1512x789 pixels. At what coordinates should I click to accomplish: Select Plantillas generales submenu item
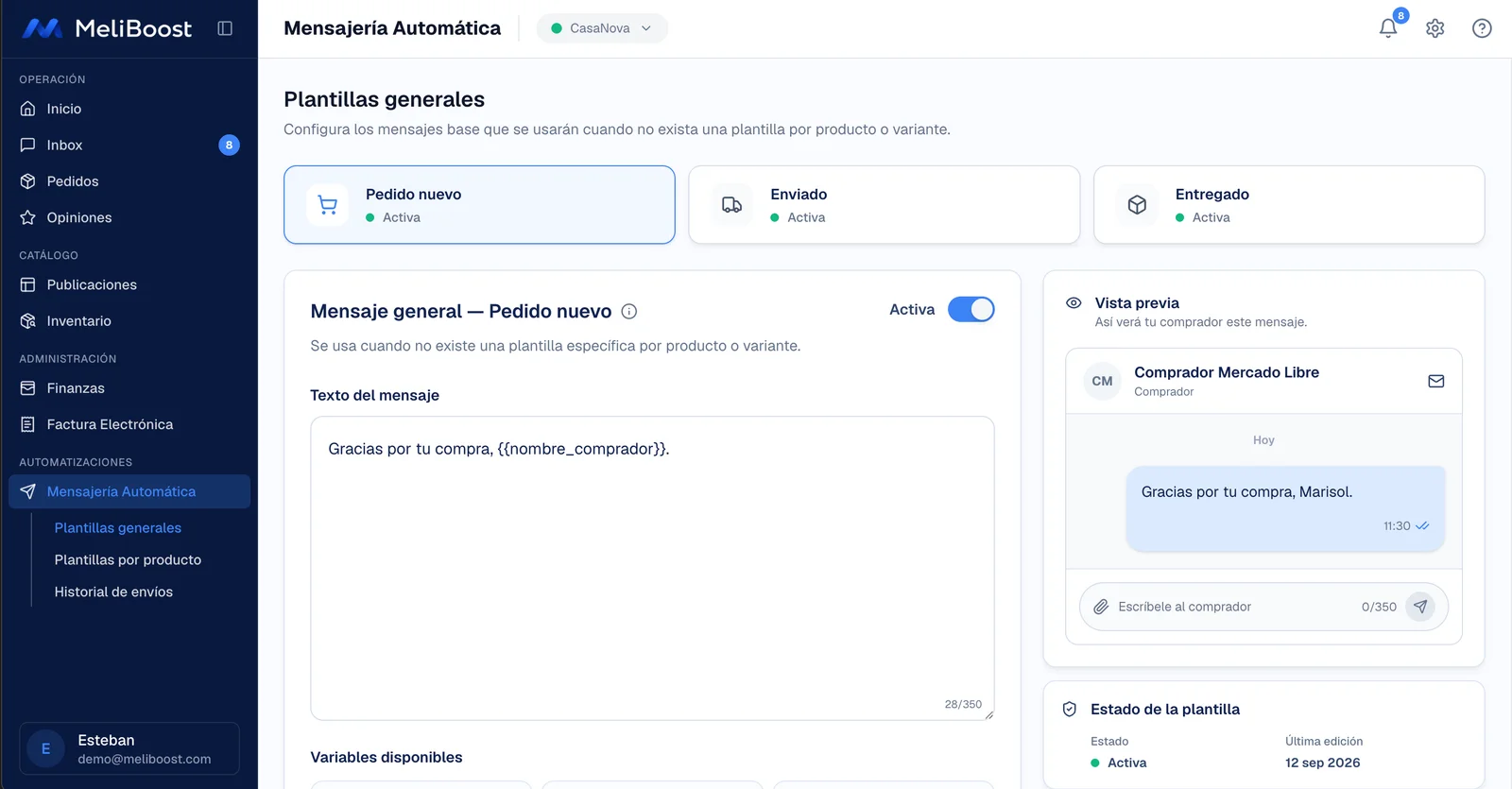[118, 528]
